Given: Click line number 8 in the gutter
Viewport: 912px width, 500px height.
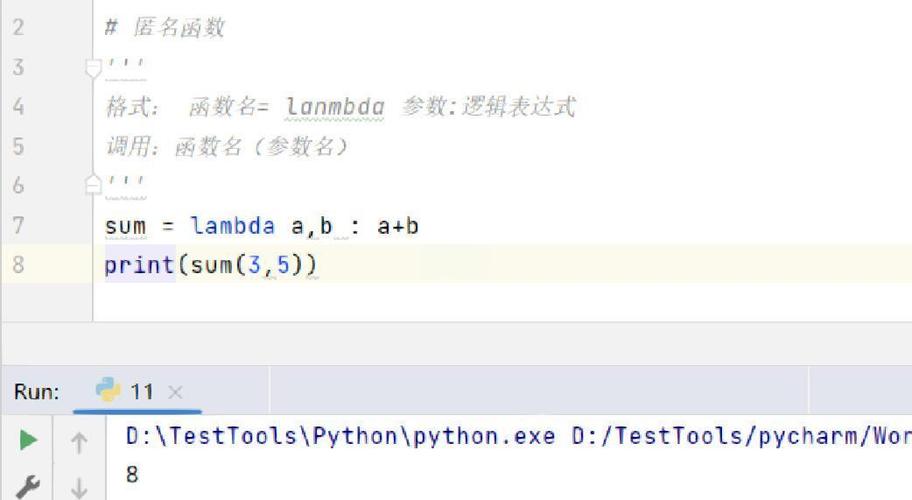Looking at the screenshot, I should pos(18,266).
